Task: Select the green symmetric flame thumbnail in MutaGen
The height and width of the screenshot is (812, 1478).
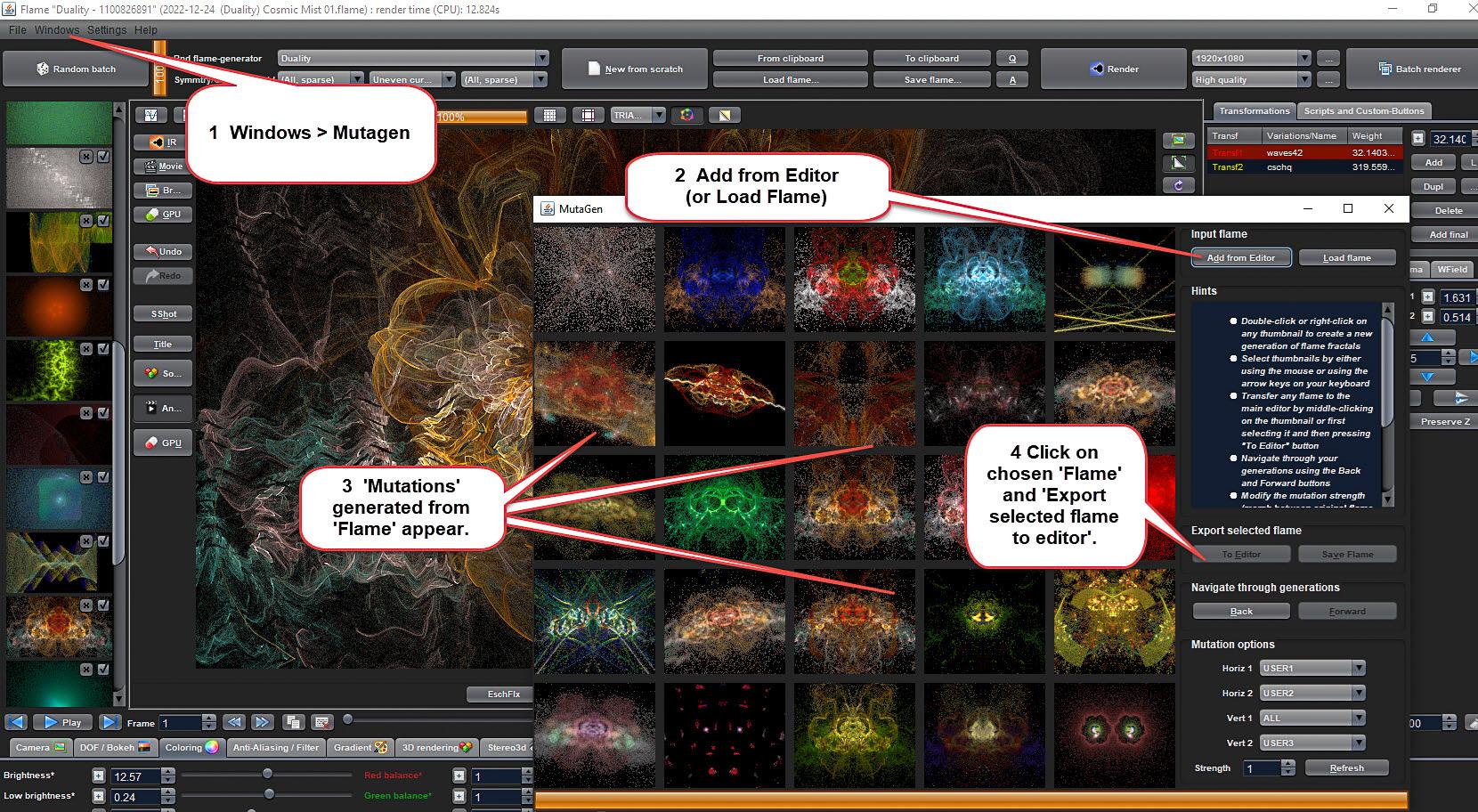Action: [725, 507]
